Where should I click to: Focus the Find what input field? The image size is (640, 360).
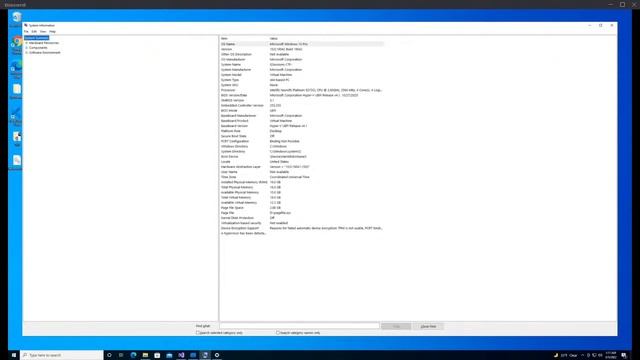click(x=299, y=326)
